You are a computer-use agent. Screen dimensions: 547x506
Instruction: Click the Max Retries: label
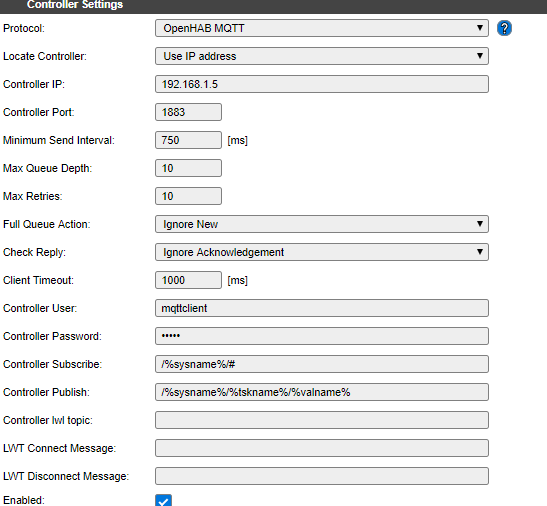tap(32, 196)
